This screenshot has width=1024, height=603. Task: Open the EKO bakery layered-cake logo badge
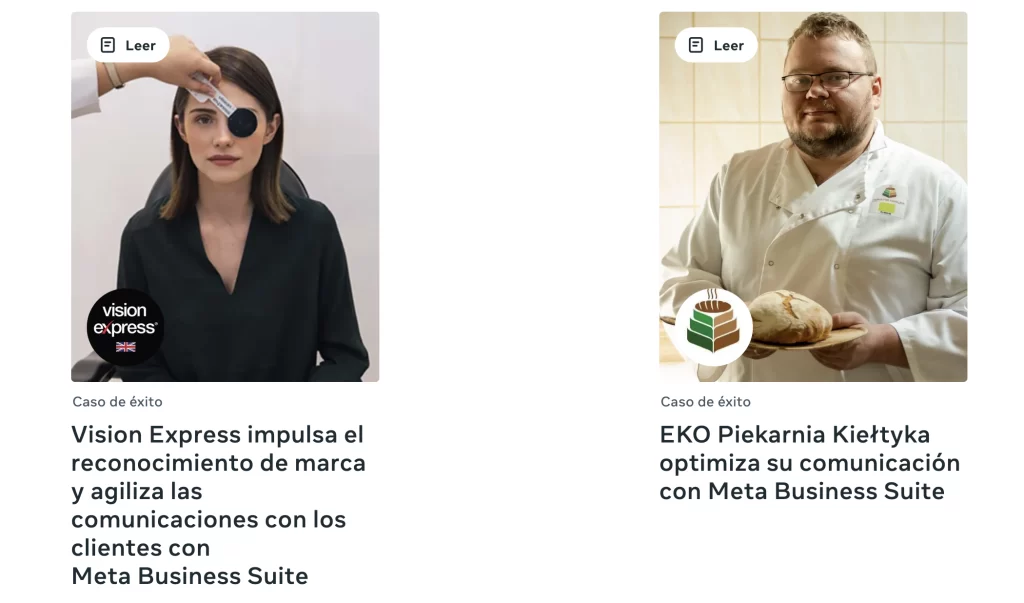pyautogui.click(x=713, y=327)
